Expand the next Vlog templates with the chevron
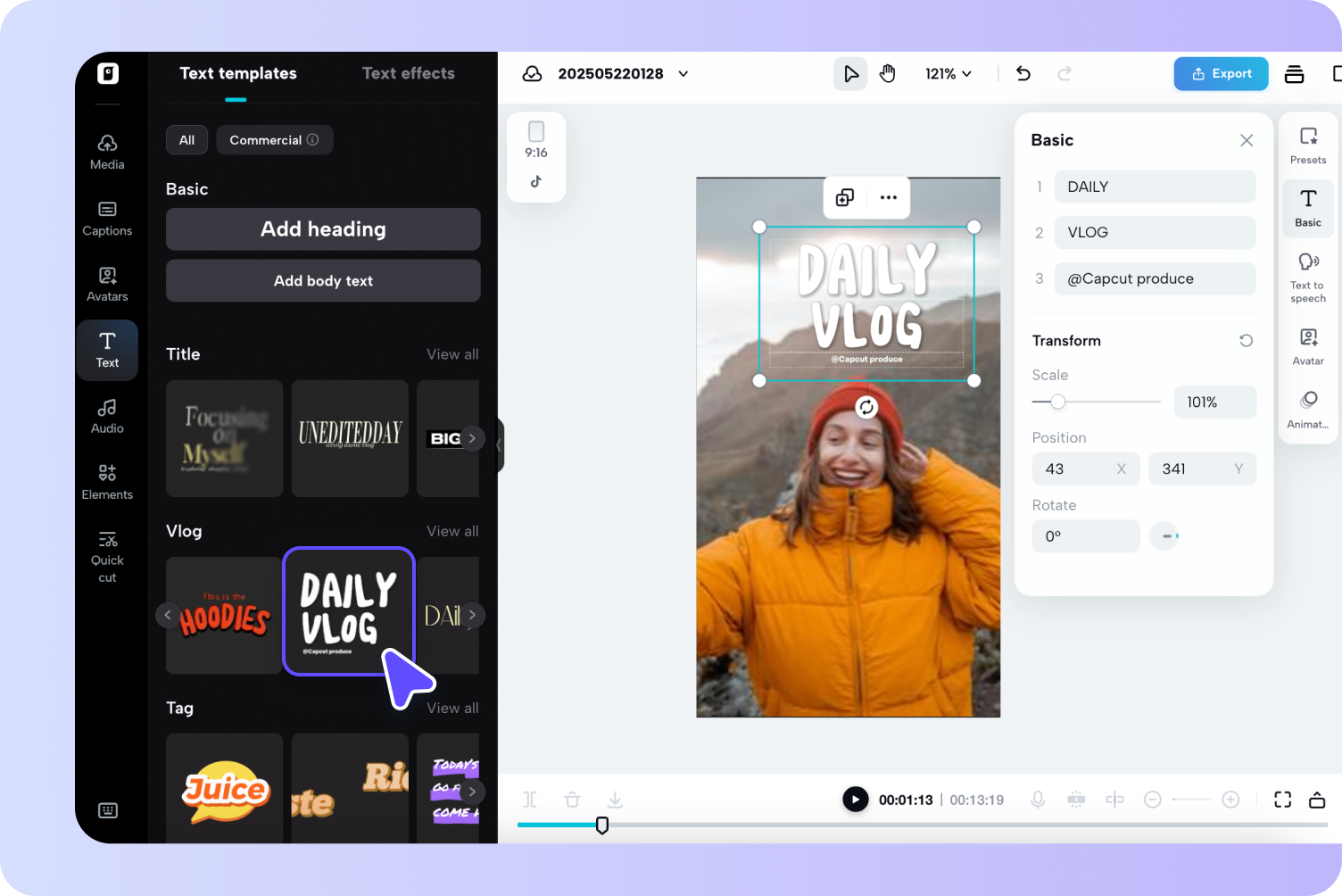Viewport: 1342px width, 896px height. coord(473,614)
